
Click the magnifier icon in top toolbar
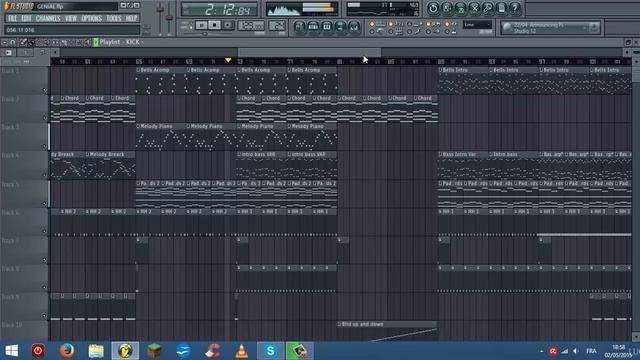pos(488,8)
